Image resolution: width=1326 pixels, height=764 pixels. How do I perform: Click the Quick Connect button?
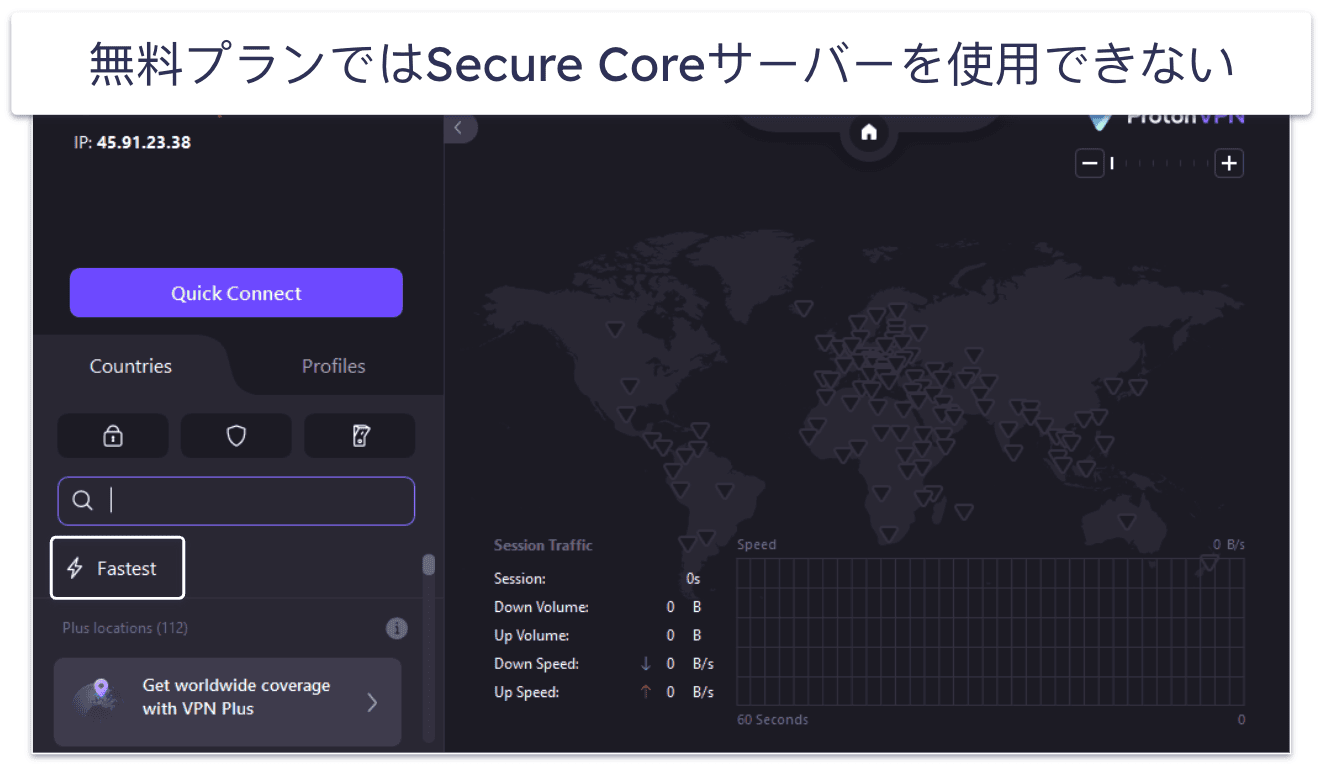click(236, 293)
